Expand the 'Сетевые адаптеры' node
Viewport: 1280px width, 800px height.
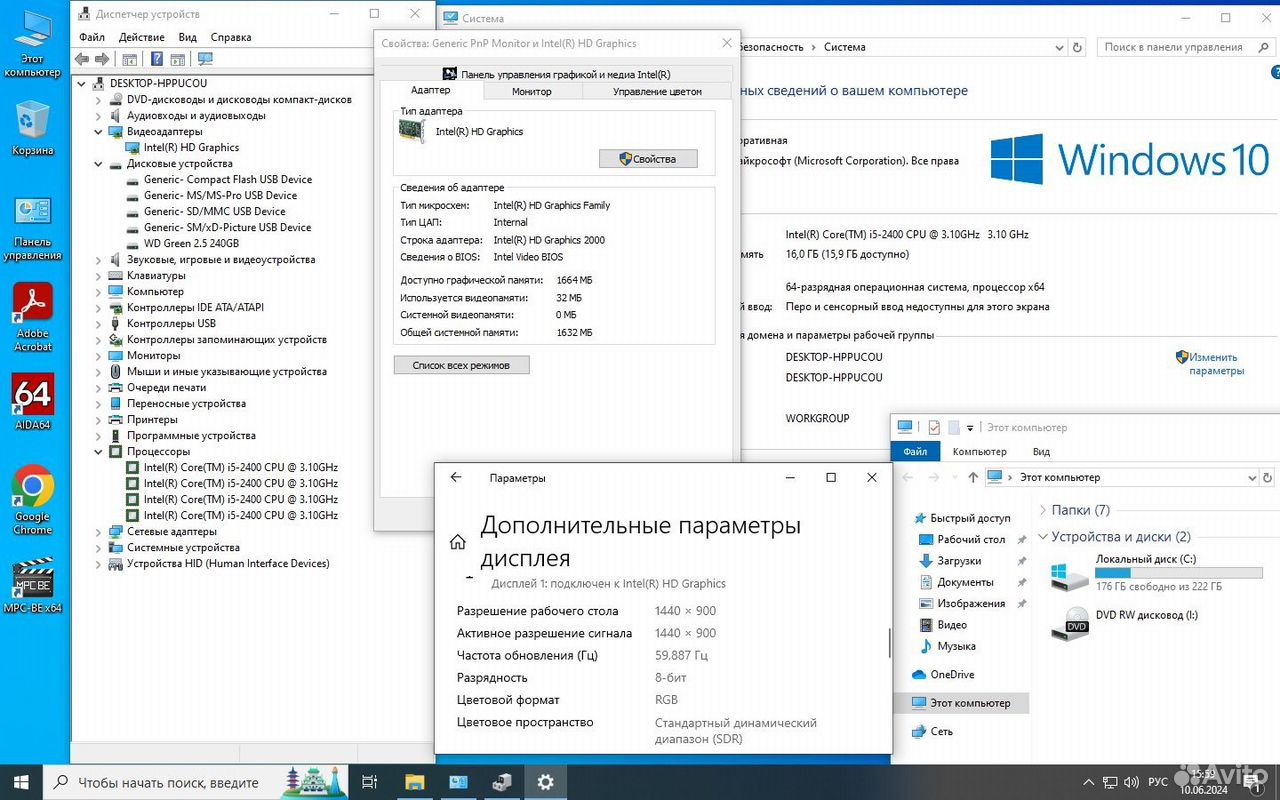pyautogui.click(x=98, y=531)
